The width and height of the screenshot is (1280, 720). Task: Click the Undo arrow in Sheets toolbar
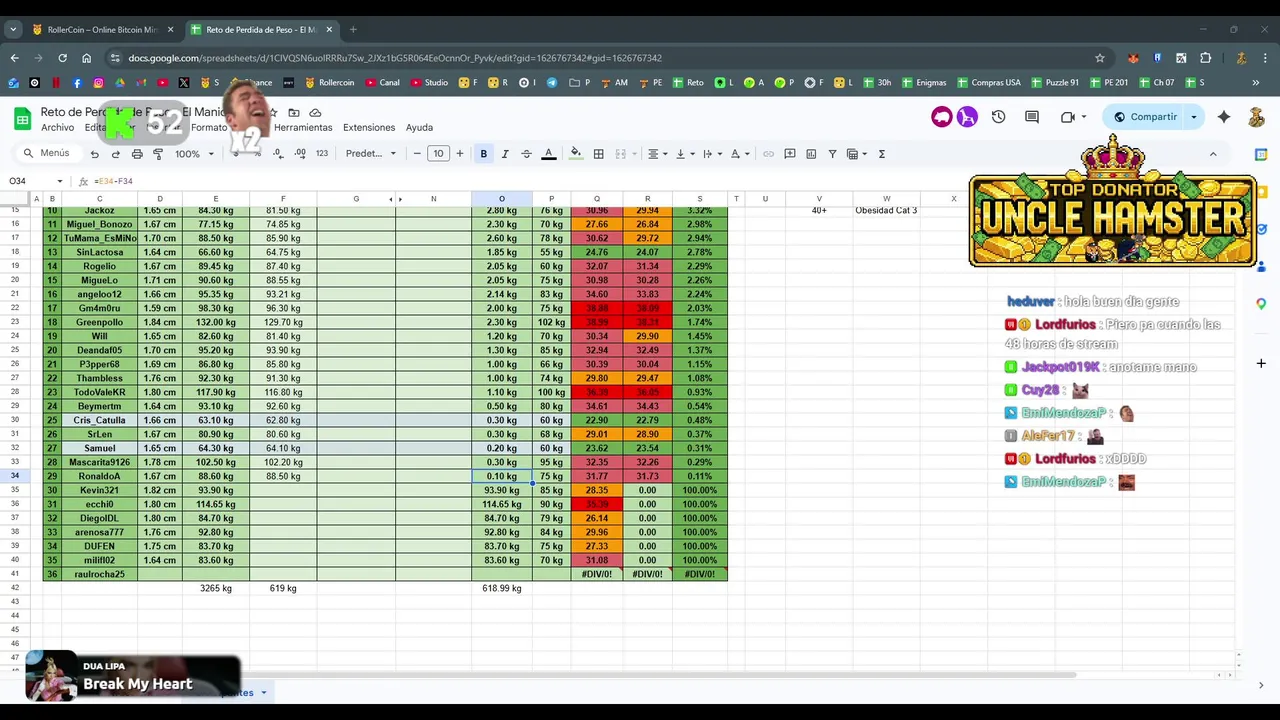tap(94, 154)
